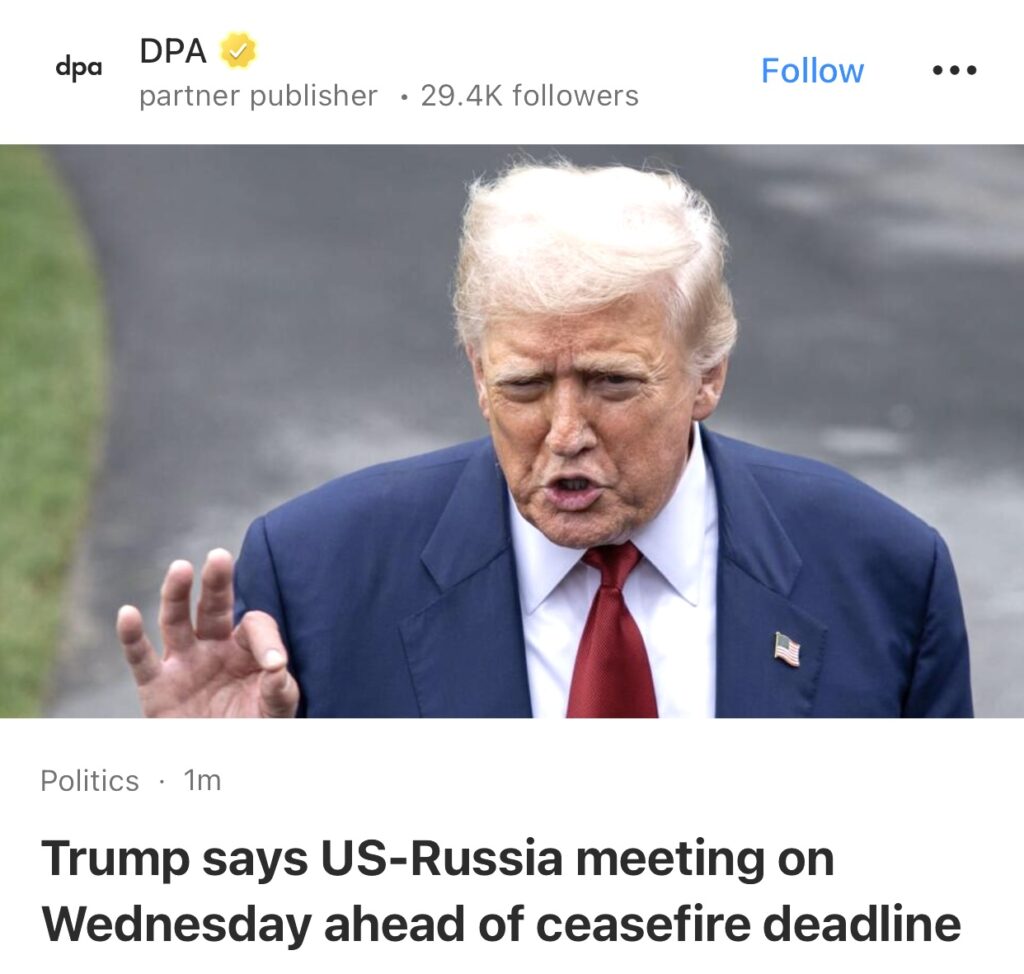Open the DPA publisher name link

[x=173, y=51]
